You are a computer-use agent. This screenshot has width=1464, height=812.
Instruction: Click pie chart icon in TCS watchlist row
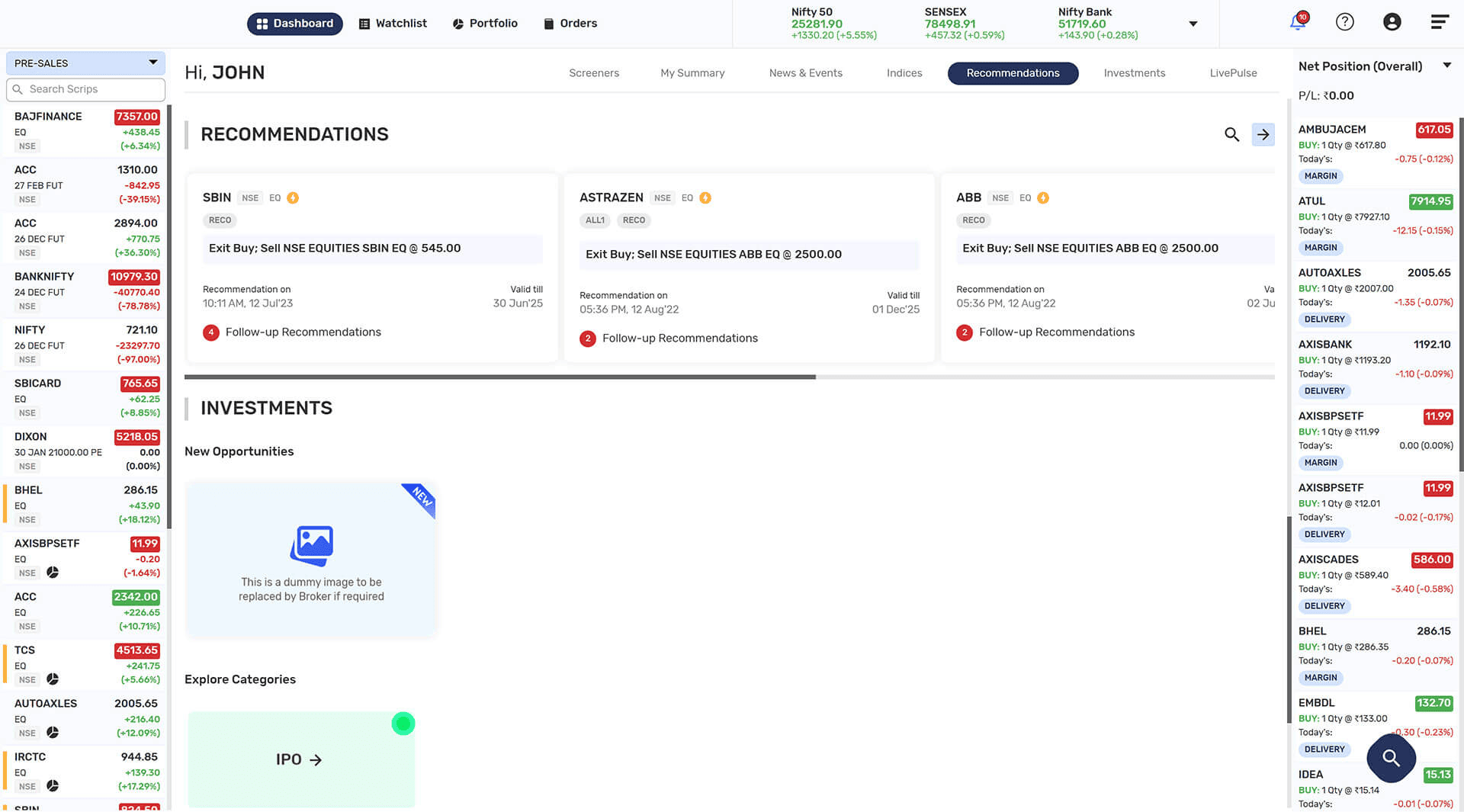(53, 679)
